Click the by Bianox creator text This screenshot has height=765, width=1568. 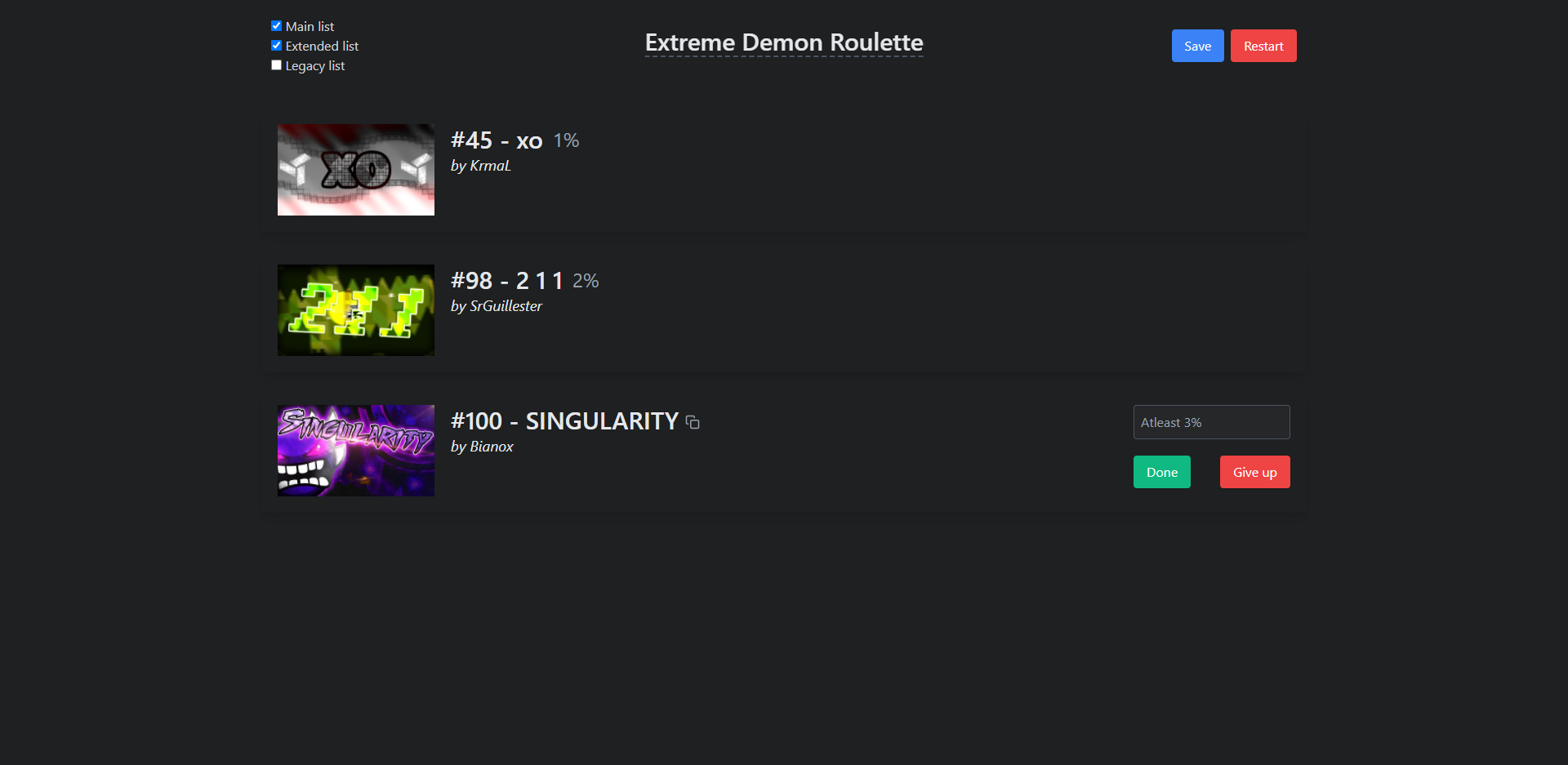(x=482, y=447)
